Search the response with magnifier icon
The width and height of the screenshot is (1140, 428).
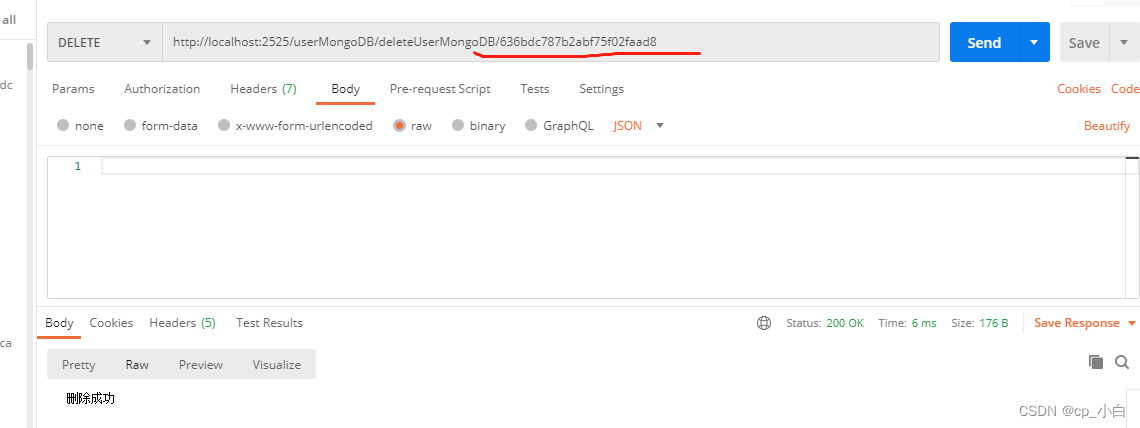point(1122,362)
